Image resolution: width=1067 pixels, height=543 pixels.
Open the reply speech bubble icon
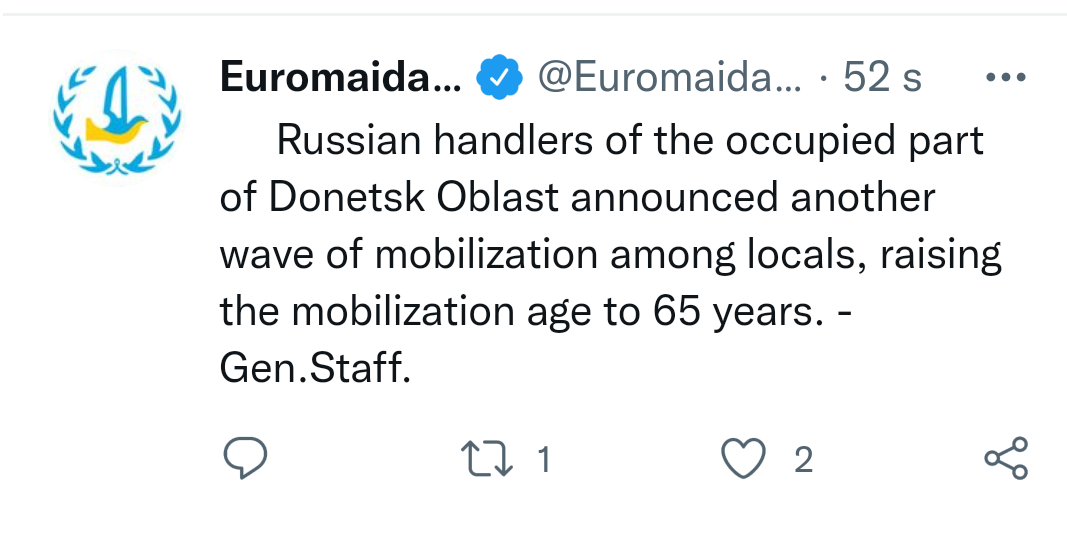tap(245, 458)
